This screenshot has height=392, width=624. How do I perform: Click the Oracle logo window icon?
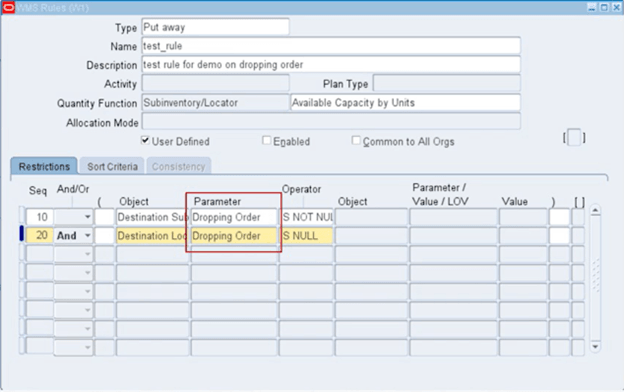tap(8, 8)
